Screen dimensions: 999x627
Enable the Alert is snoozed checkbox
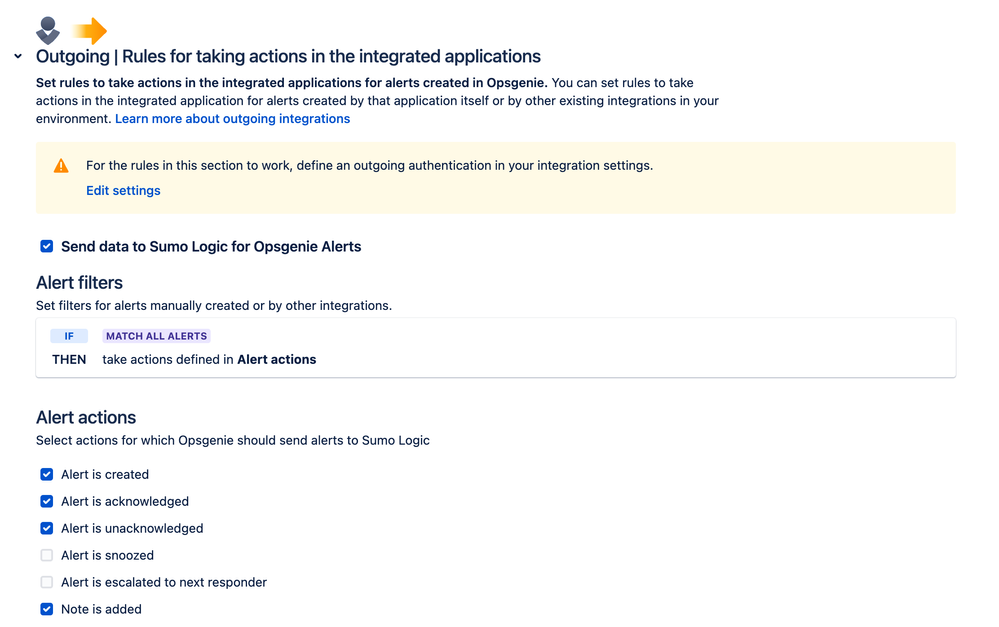pyautogui.click(x=47, y=555)
